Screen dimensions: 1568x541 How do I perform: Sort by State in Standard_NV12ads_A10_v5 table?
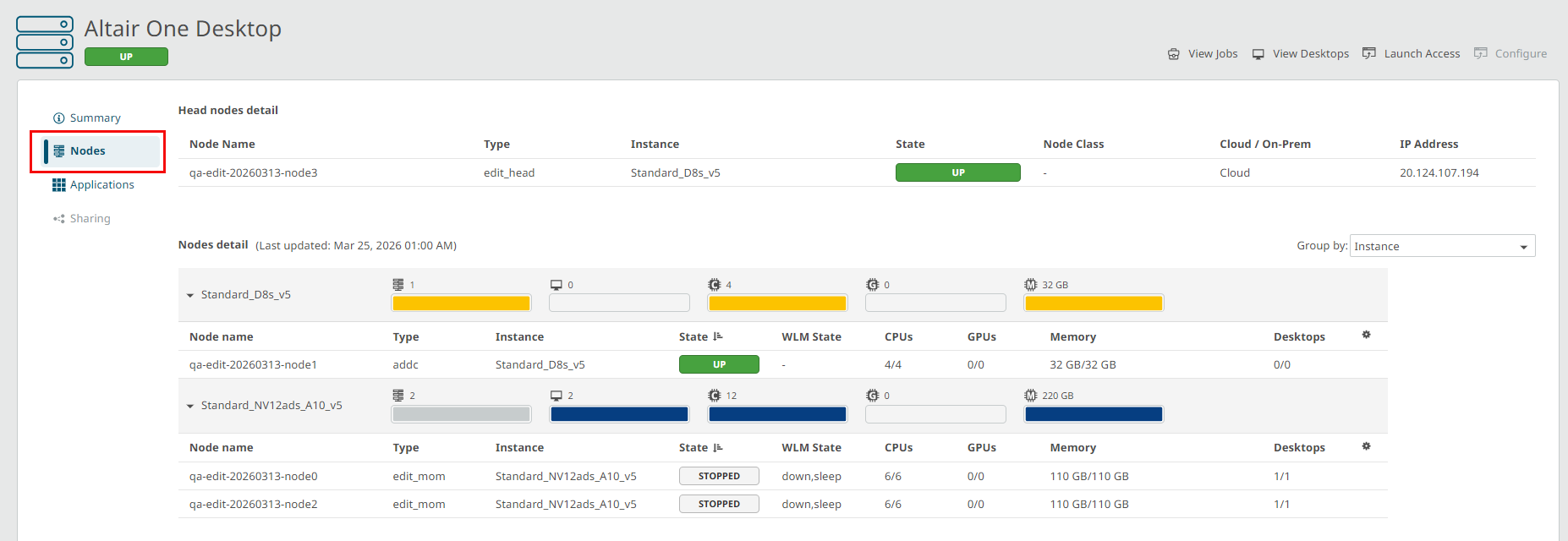pos(718,448)
